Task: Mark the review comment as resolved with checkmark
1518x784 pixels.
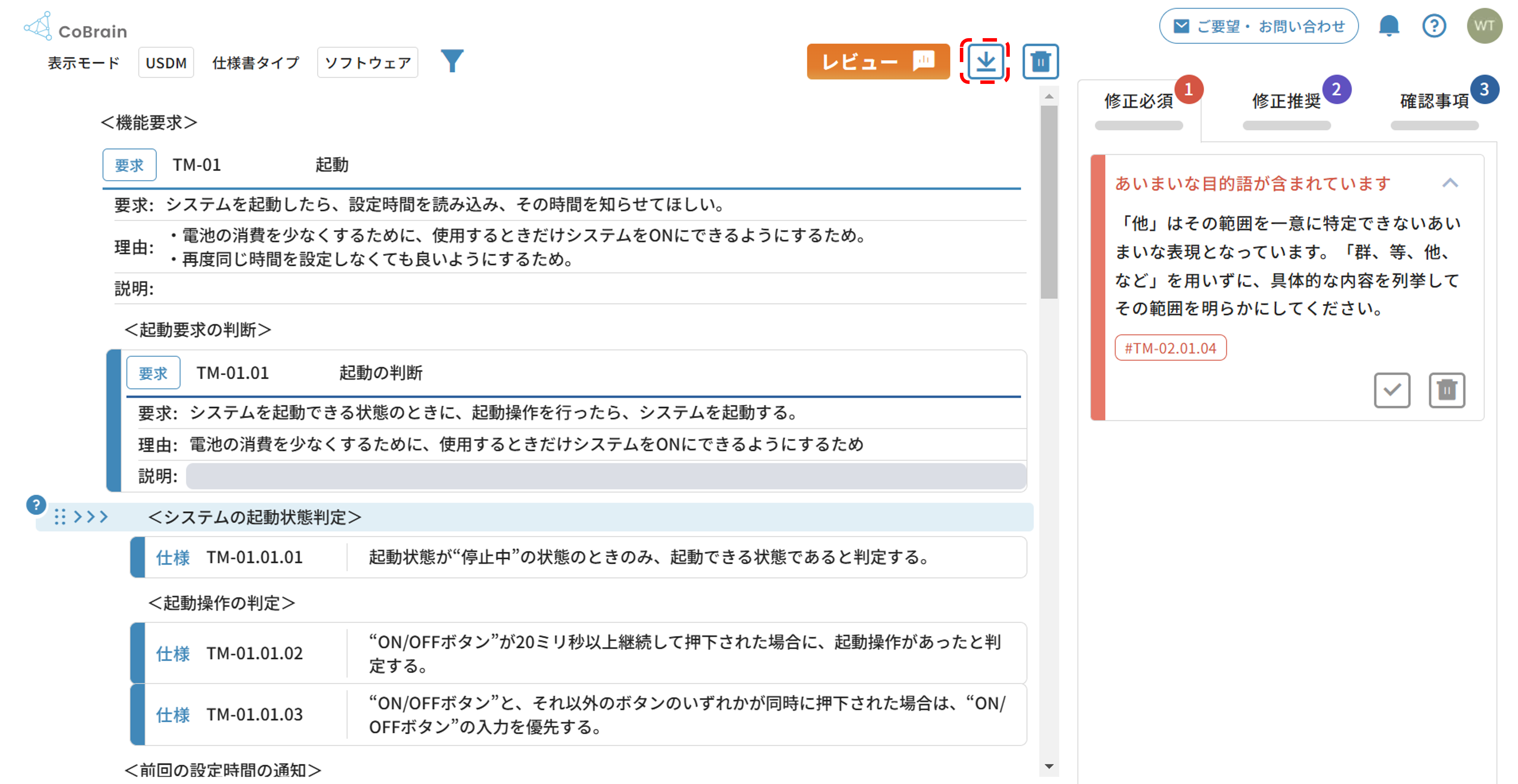Action: point(1392,390)
